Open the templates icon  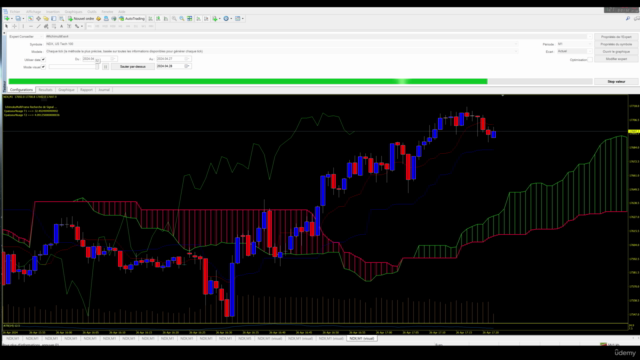238,19
